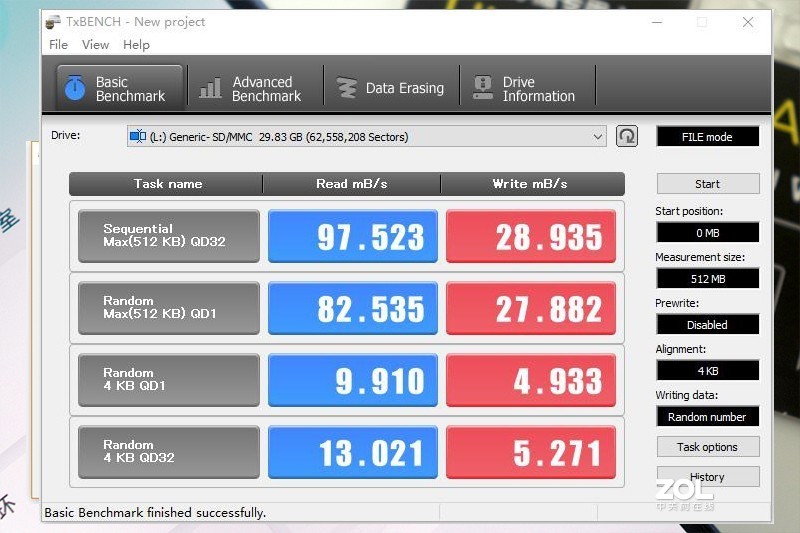Open the File menu

click(x=58, y=45)
